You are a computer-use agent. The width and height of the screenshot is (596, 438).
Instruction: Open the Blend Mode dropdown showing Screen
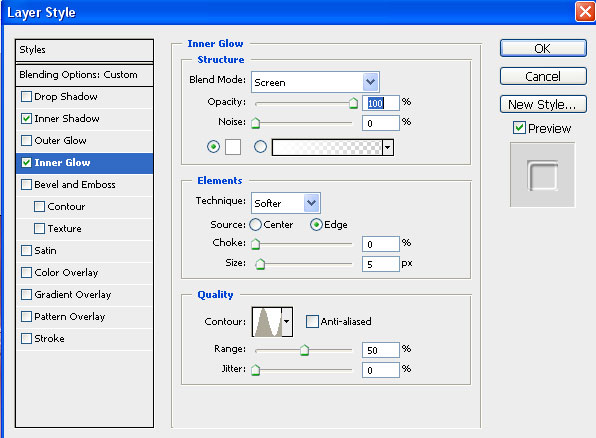click(315, 82)
